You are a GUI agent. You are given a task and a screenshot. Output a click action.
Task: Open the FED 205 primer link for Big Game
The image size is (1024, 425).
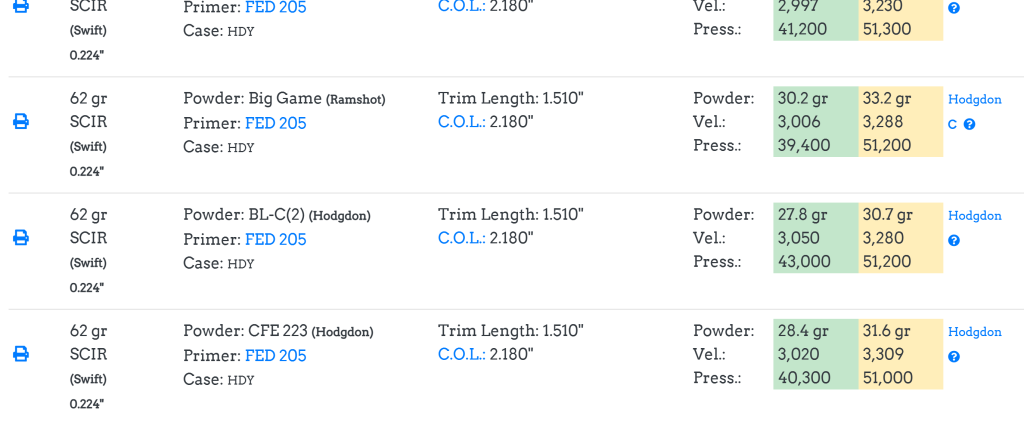(x=275, y=123)
